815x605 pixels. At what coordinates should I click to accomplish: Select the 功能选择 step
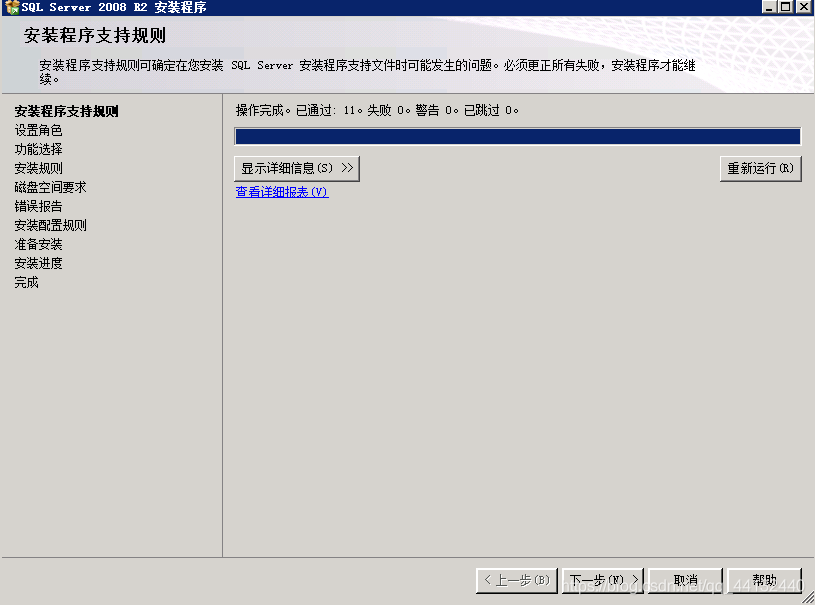38,149
